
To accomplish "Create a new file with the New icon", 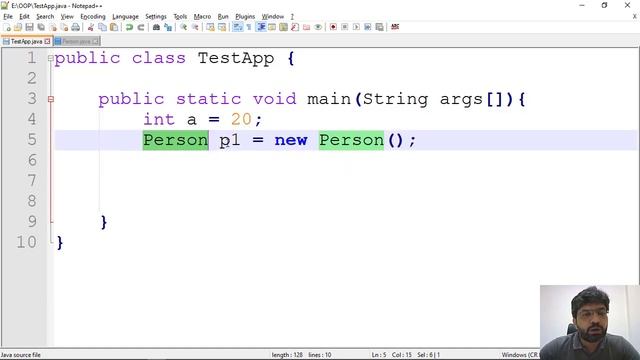I will click(x=7, y=27).
